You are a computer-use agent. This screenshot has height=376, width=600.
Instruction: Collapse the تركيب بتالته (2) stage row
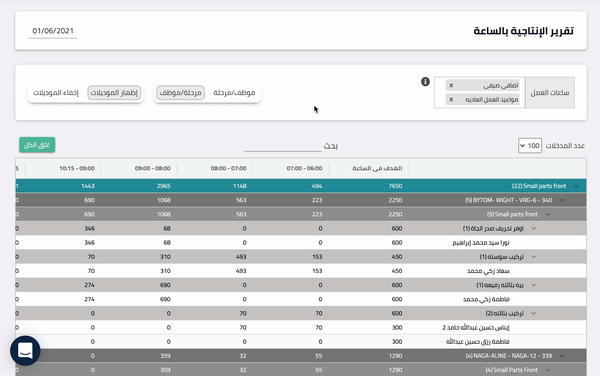click(x=534, y=313)
